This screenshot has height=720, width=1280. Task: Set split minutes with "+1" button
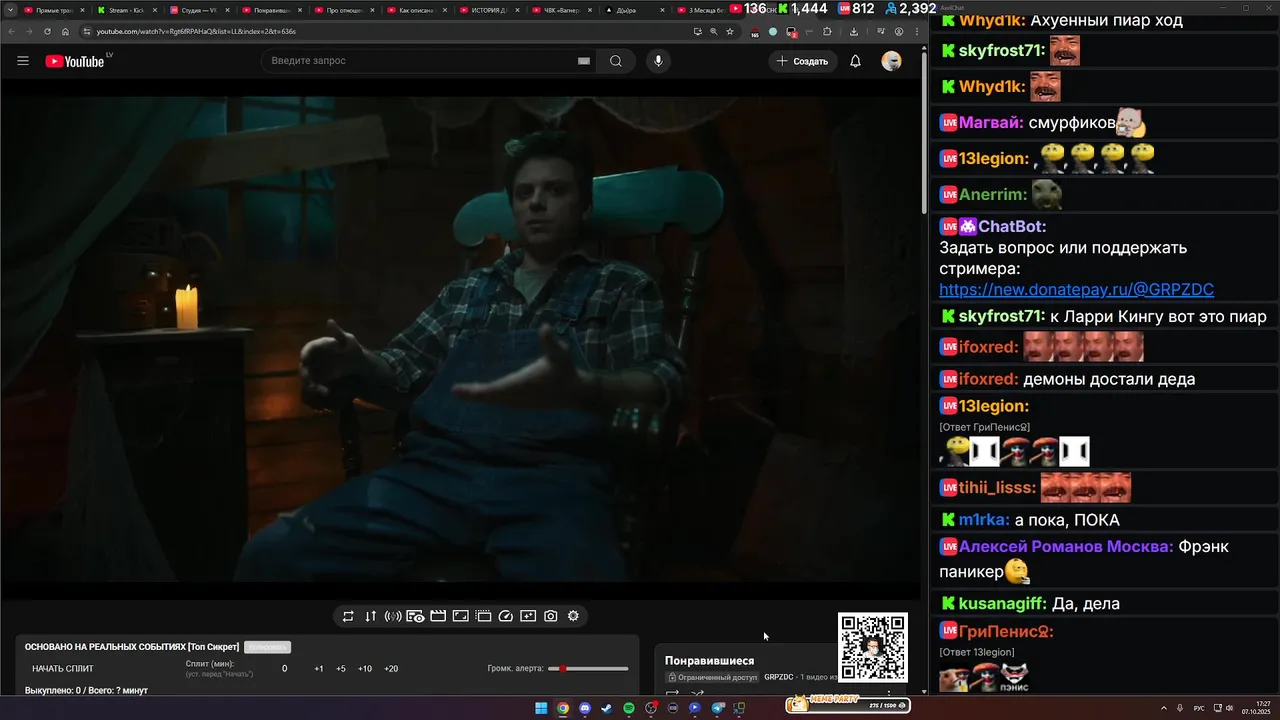(318, 668)
